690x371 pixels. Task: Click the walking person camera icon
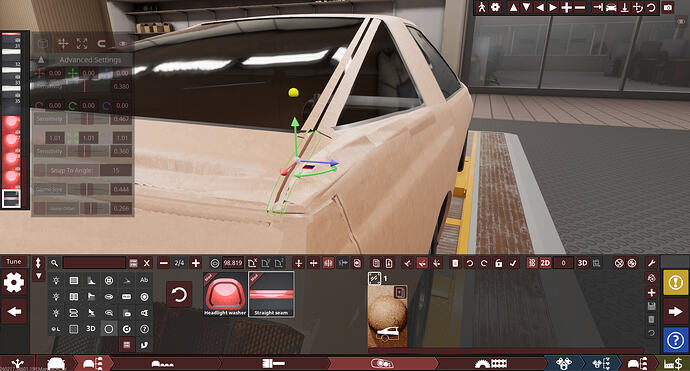pyautogui.click(x=482, y=7)
